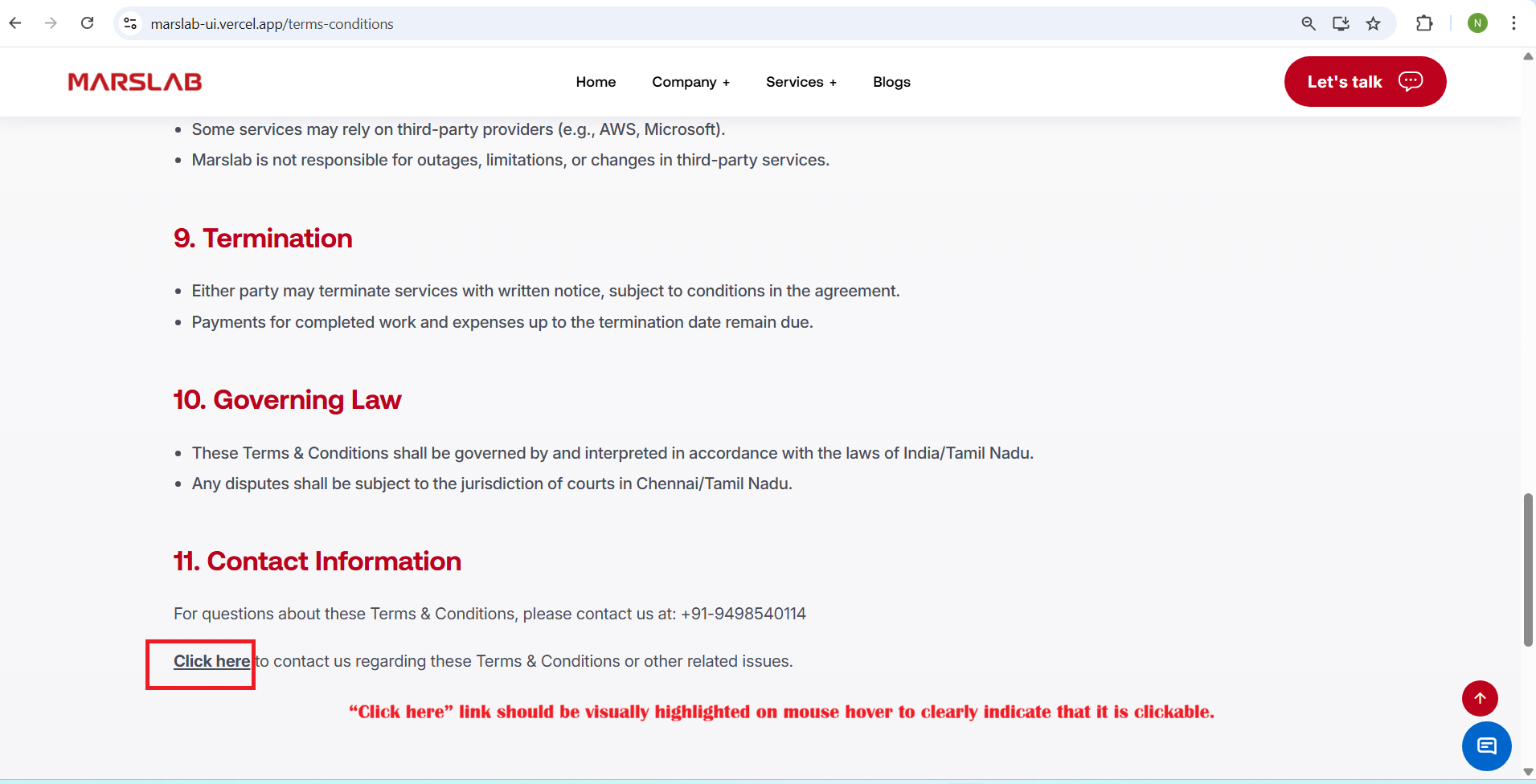Click the URL address bar
The image size is (1536, 784).
pos(643,24)
